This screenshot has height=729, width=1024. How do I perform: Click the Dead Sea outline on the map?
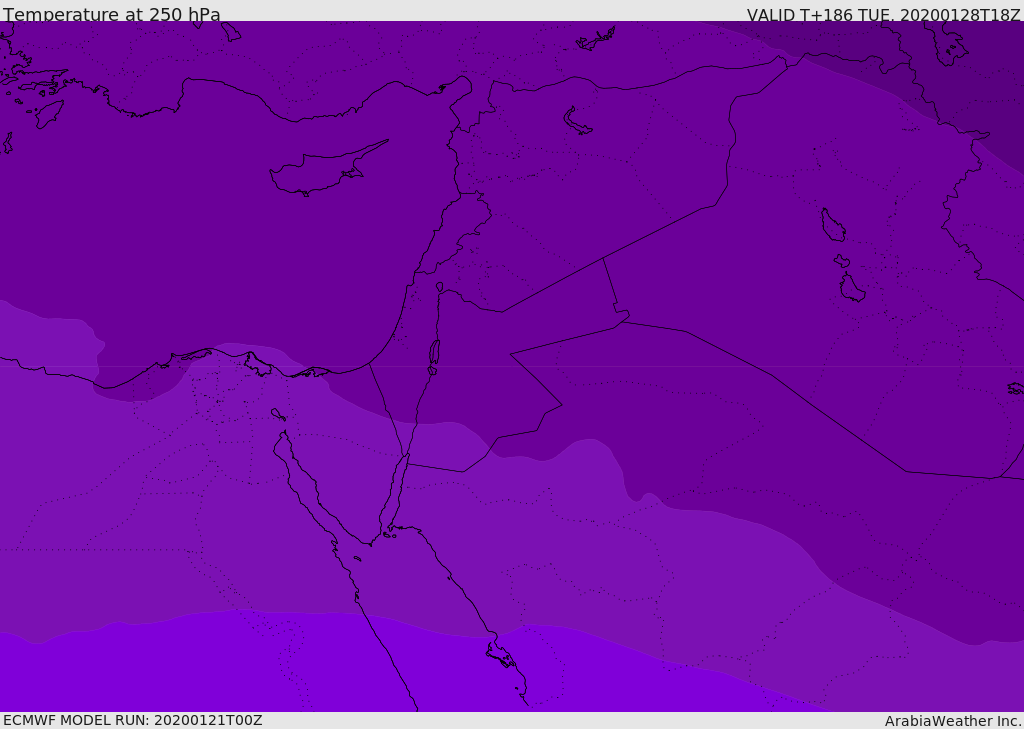pyautogui.click(x=434, y=357)
